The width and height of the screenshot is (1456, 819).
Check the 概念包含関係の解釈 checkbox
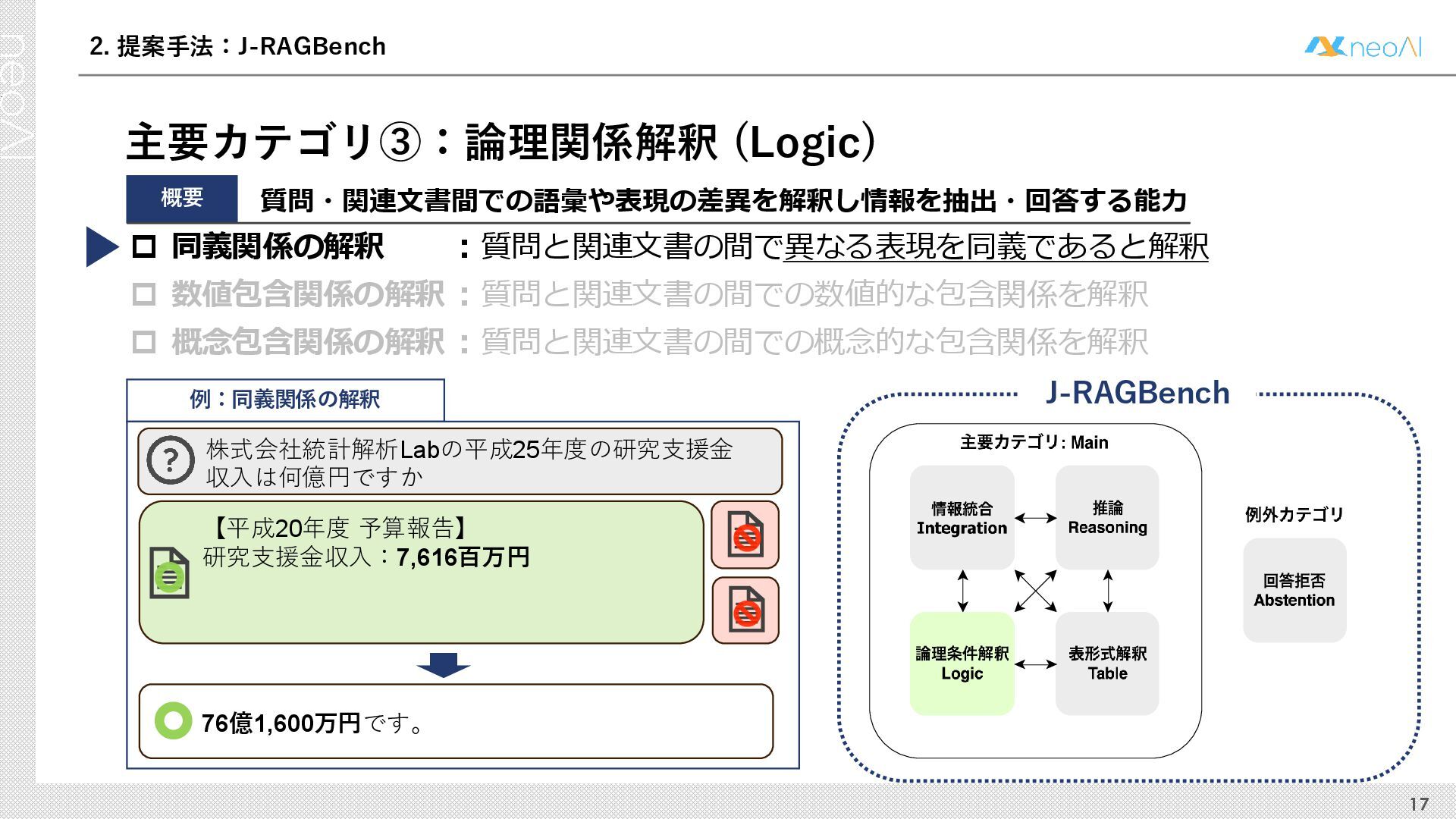coord(144,342)
